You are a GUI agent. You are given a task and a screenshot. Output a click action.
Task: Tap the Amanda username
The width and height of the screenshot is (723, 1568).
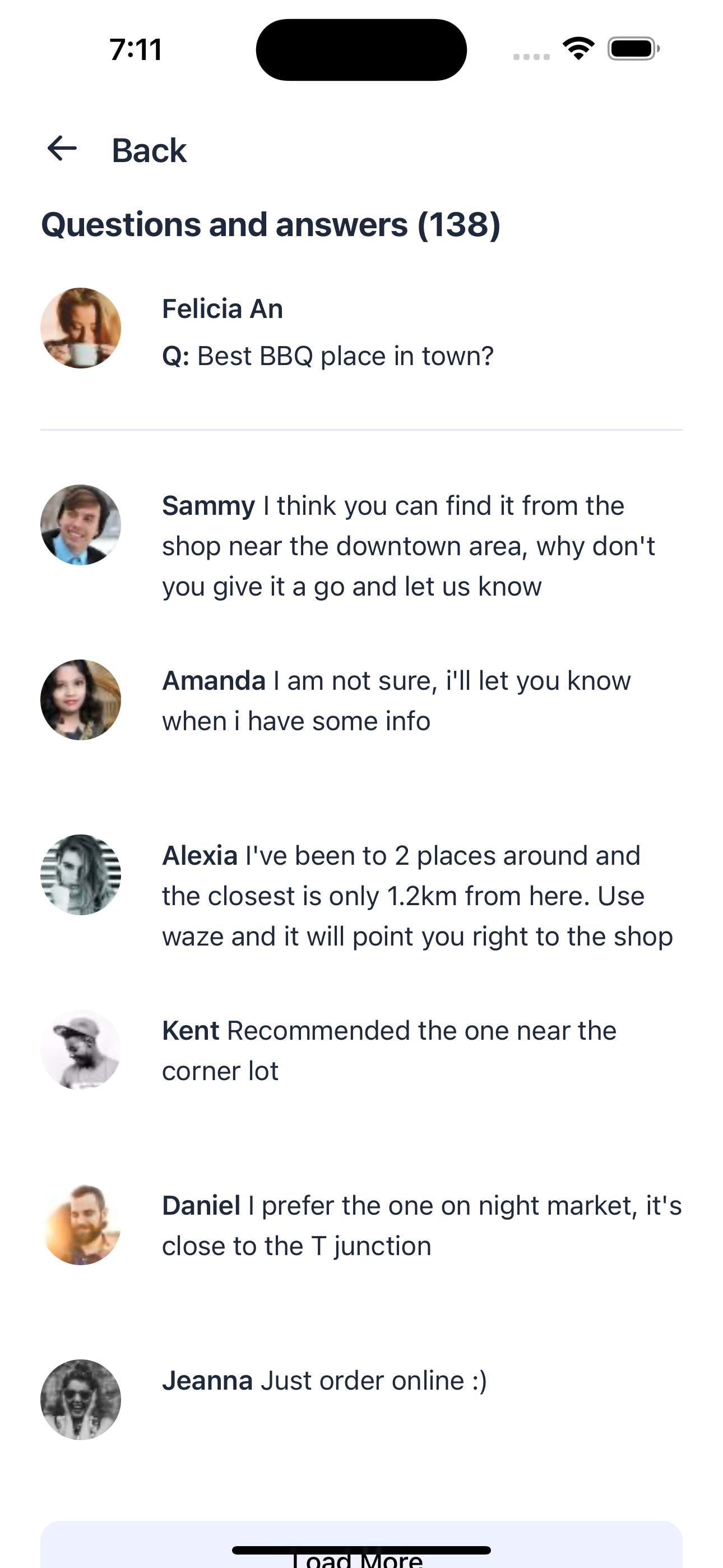pos(214,681)
